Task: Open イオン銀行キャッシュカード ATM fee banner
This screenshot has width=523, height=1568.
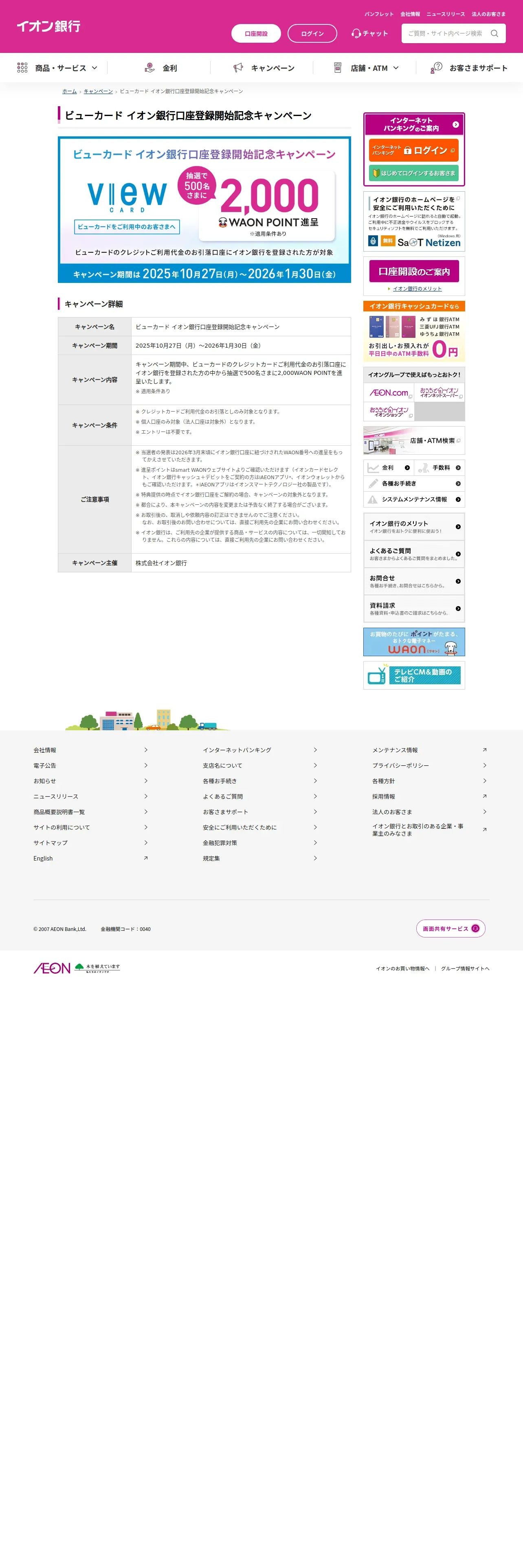Action: pos(414,331)
